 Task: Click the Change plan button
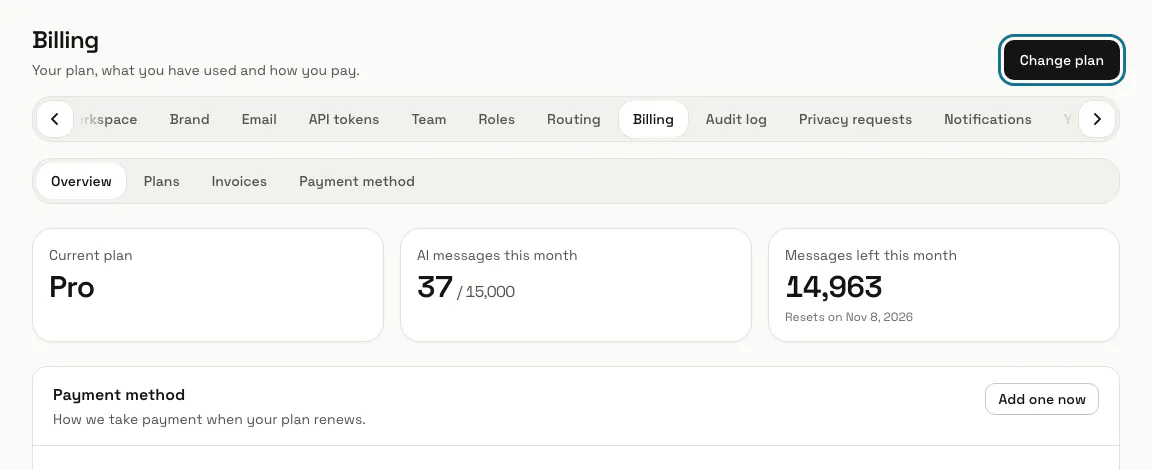coord(1062,60)
